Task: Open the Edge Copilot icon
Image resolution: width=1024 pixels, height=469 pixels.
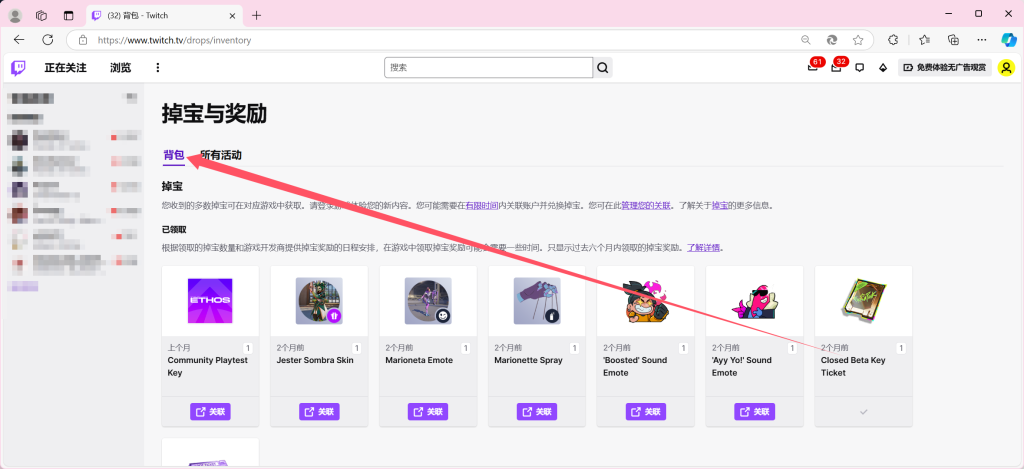Action: [1009, 40]
